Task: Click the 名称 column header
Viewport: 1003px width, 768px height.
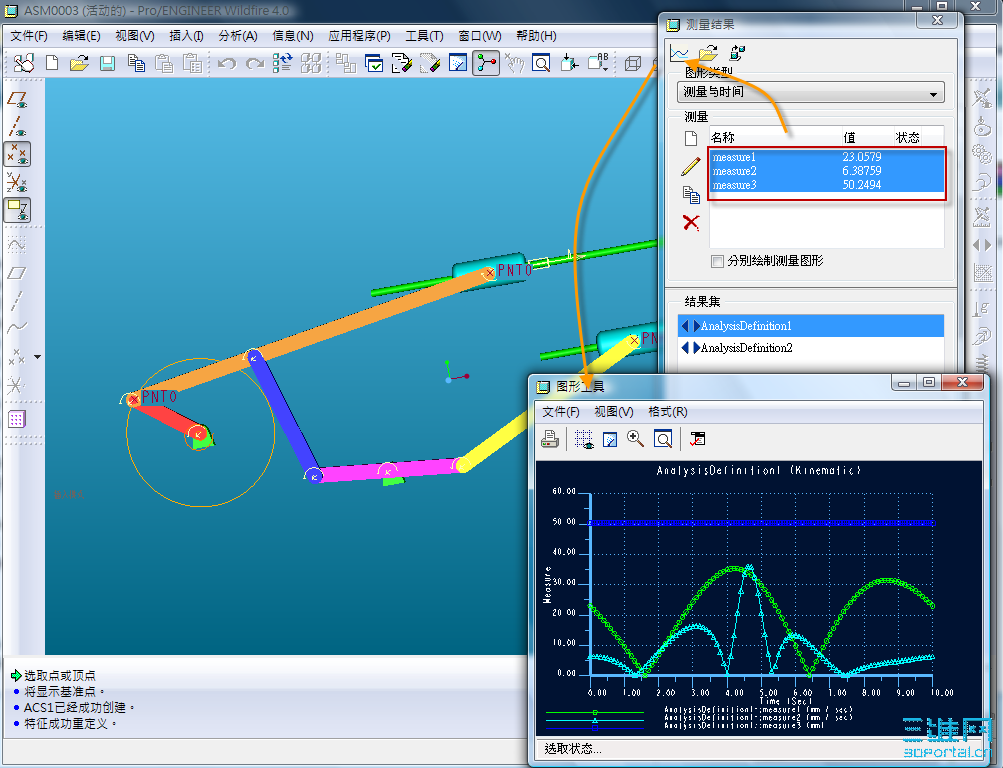Action: tap(723, 137)
